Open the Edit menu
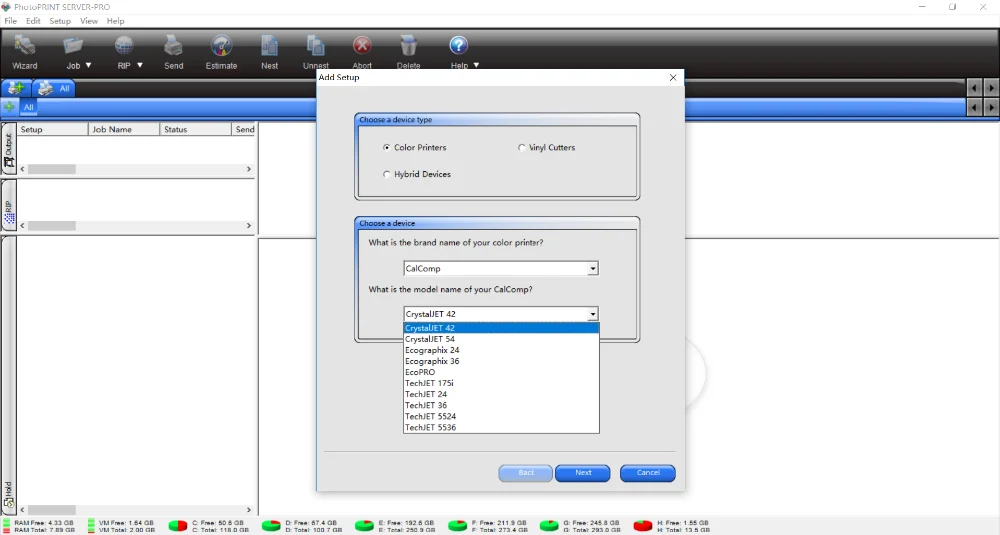The image size is (1000, 535). pyautogui.click(x=33, y=21)
